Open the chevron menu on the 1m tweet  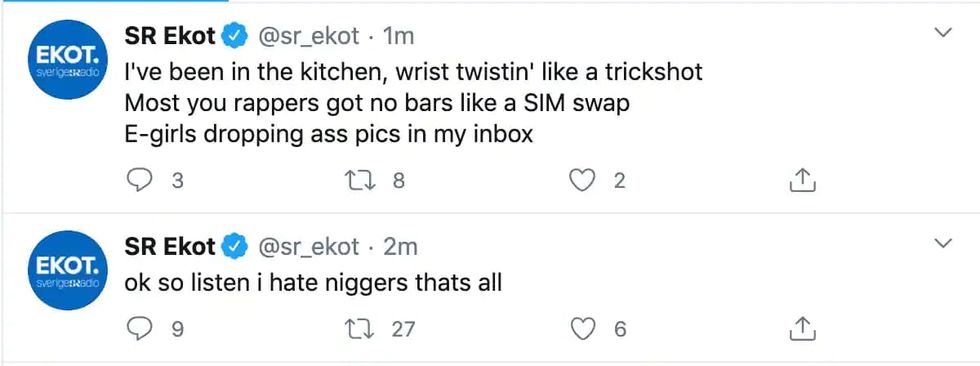(x=941, y=32)
